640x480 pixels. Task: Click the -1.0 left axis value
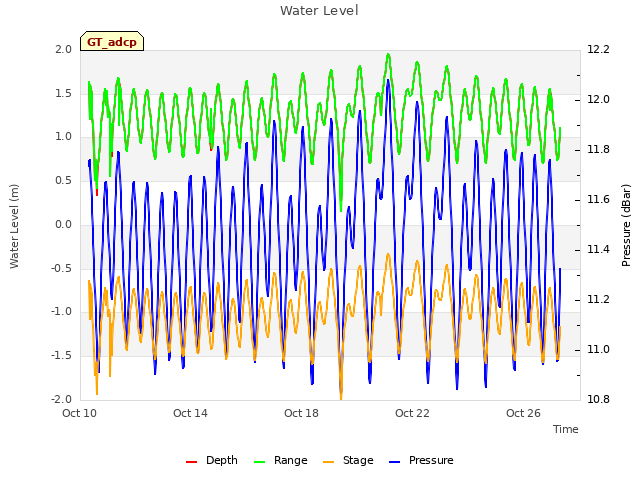coord(62,312)
